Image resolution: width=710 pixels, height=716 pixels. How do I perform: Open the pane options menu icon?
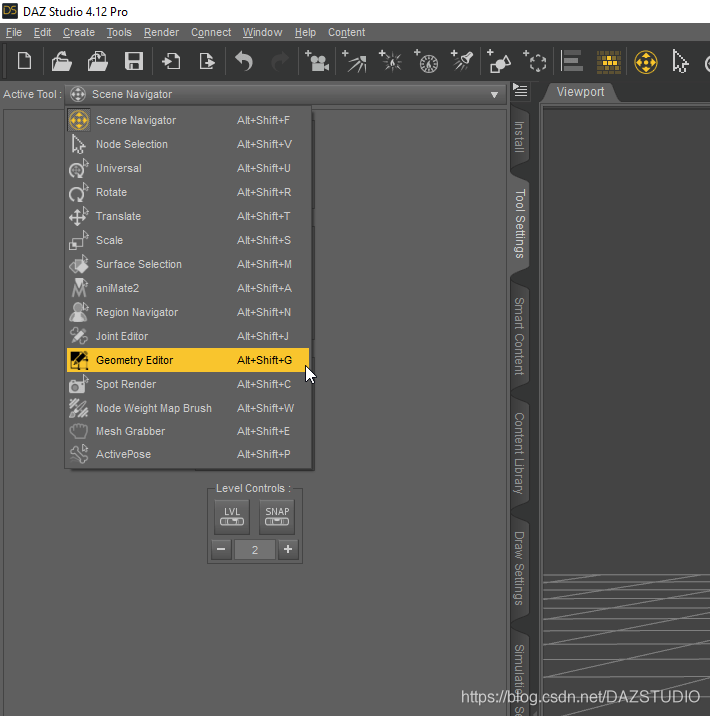[520, 90]
